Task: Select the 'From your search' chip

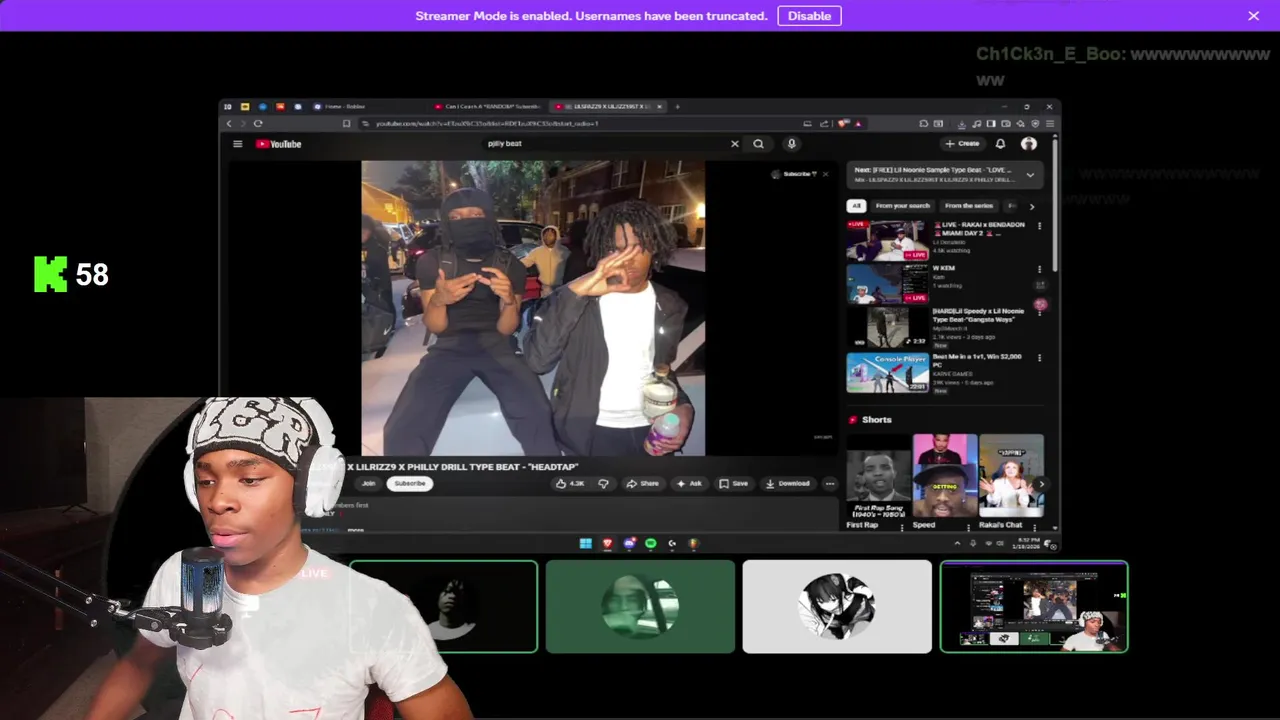Action: click(903, 206)
